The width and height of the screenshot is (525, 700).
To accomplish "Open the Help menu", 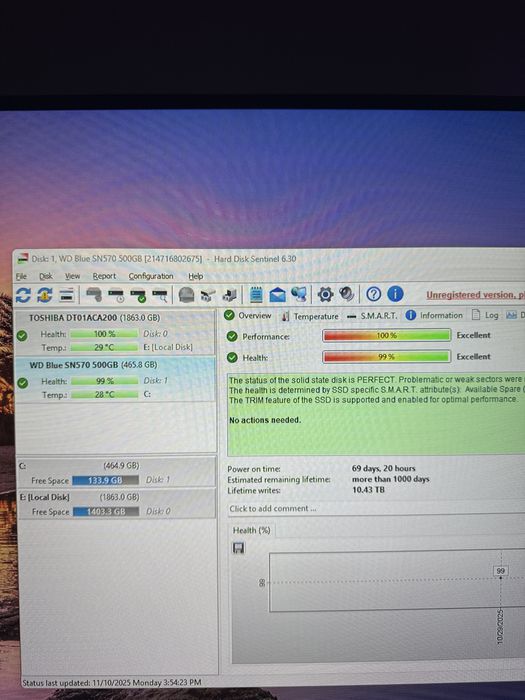I will pos(196,276).
